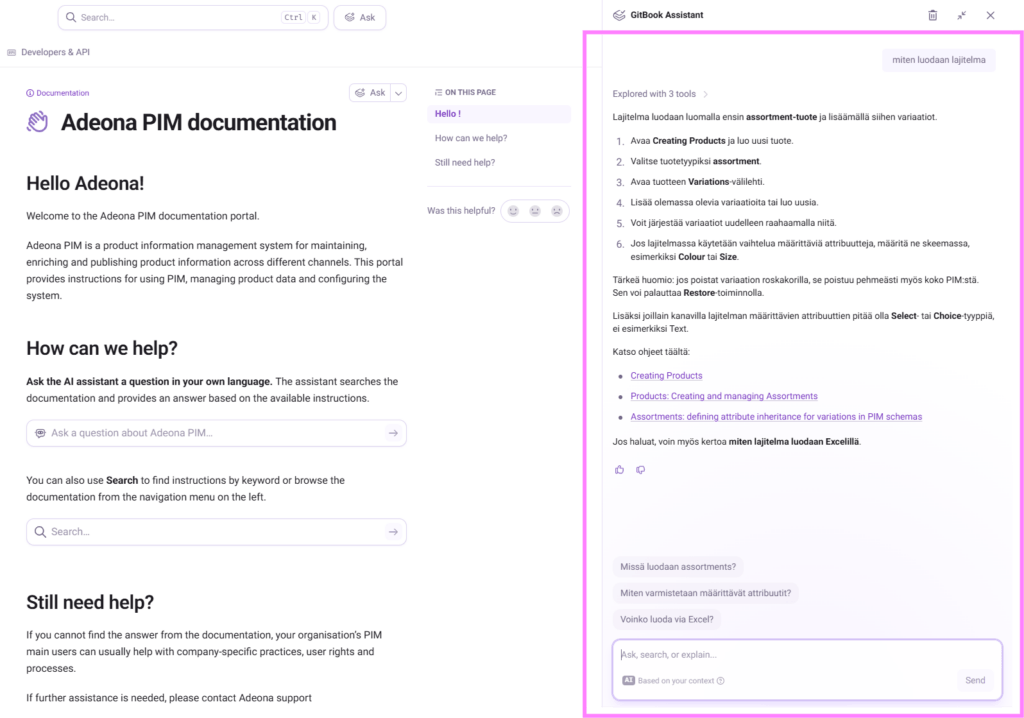Click the ON THIS PAGE heading

coord(465,92)
